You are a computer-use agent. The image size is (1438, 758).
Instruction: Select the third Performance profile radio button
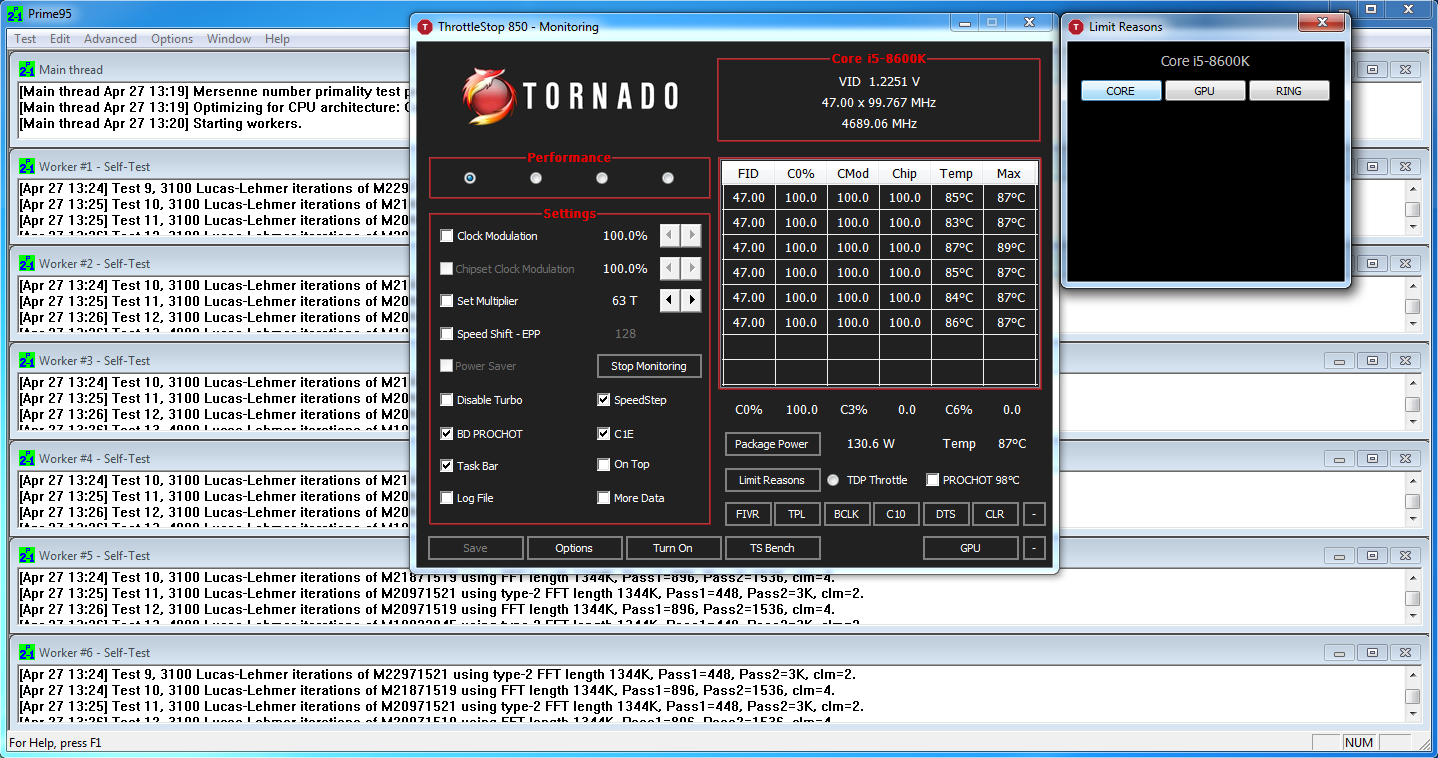(x=602, y=178)
